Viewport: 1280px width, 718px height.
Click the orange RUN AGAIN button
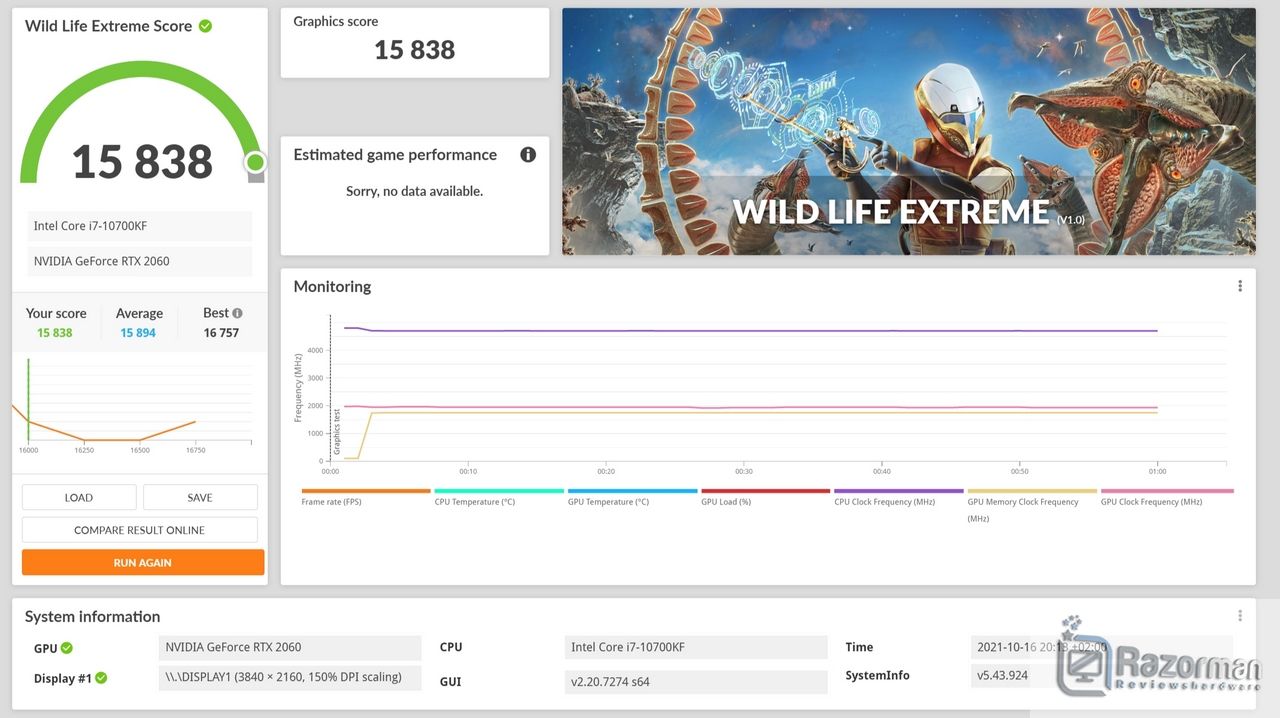coord(142,562)
